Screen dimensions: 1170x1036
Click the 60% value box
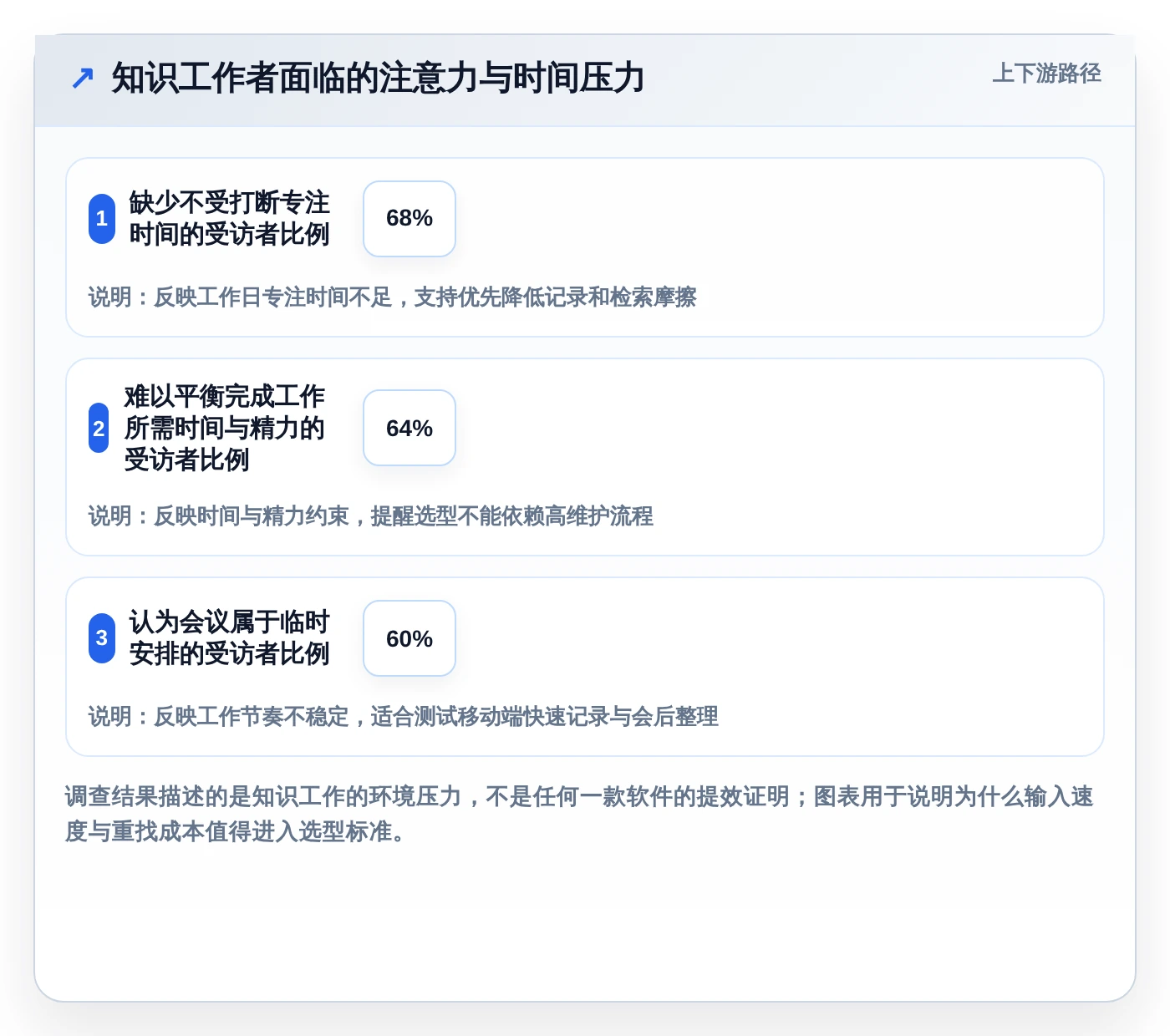(409, 638)
